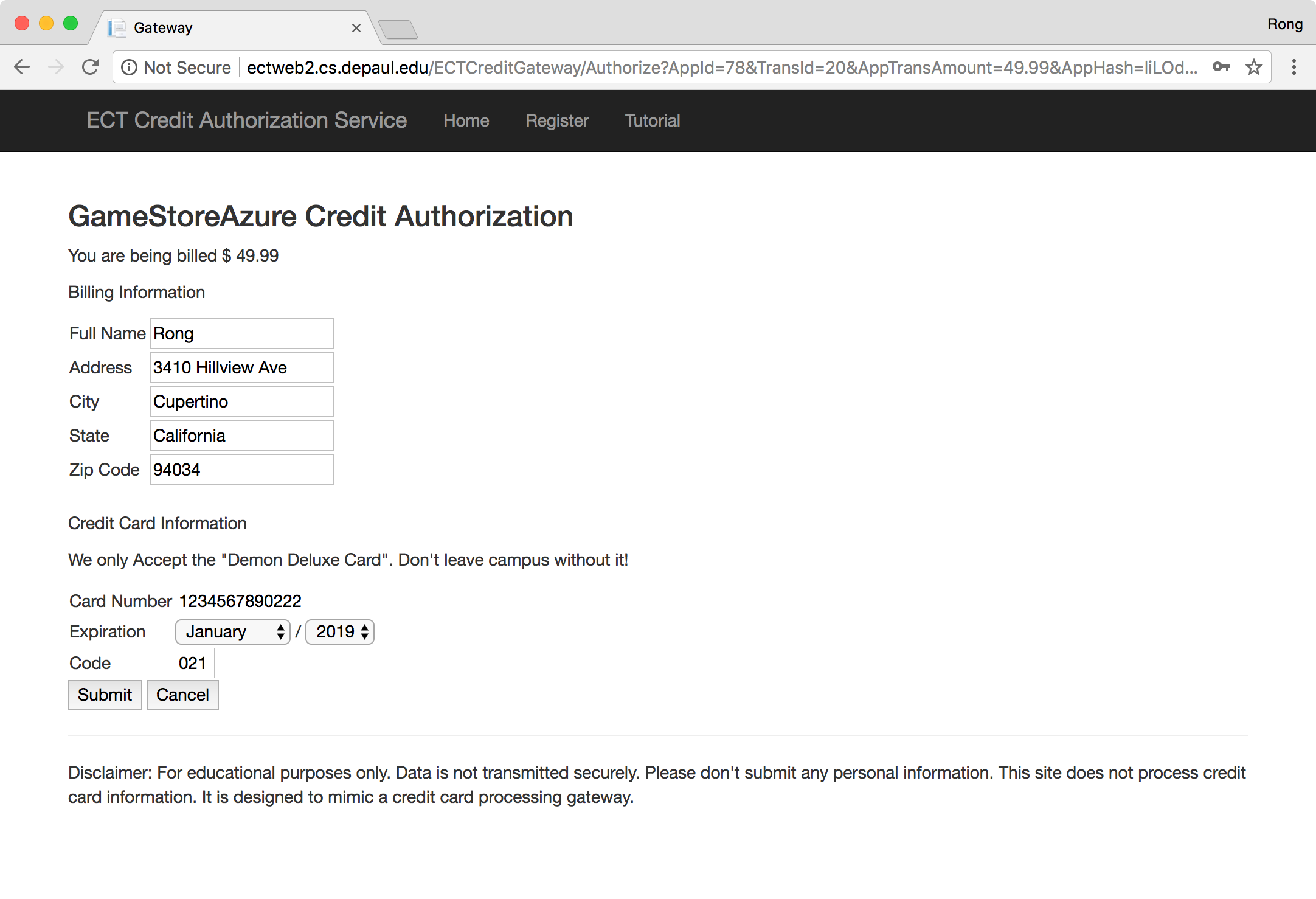Image resolution: width=1316 pixels, height=899 pixels.
Task: Click the Card Number input field
Action: click(x=268, y=601)
